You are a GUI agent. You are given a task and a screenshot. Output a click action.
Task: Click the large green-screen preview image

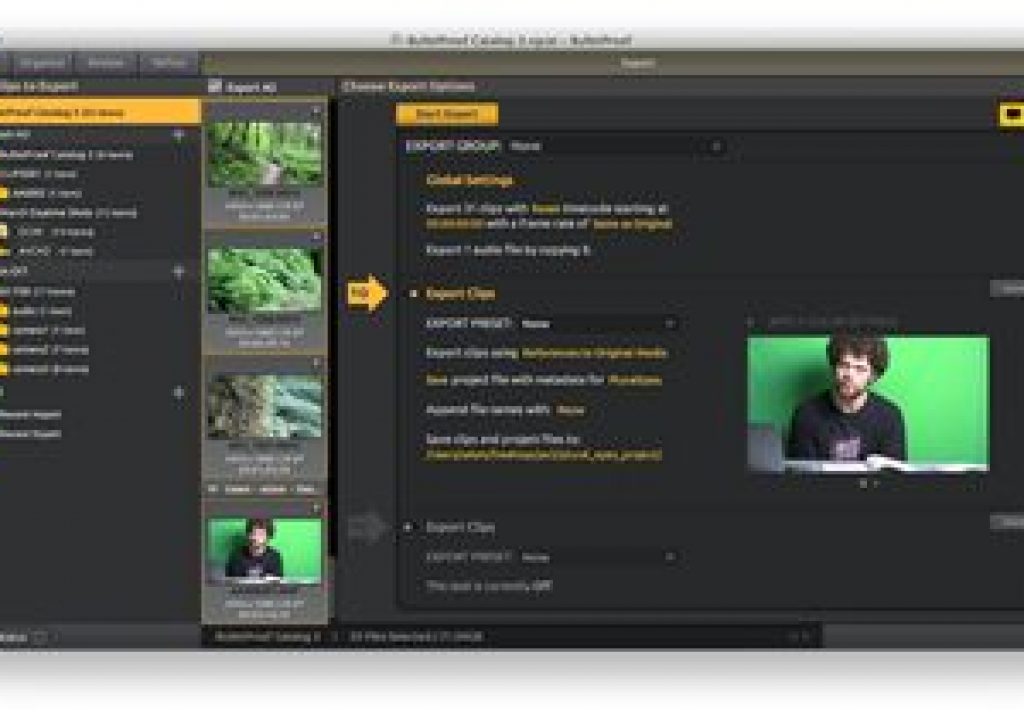click(868, 403)
